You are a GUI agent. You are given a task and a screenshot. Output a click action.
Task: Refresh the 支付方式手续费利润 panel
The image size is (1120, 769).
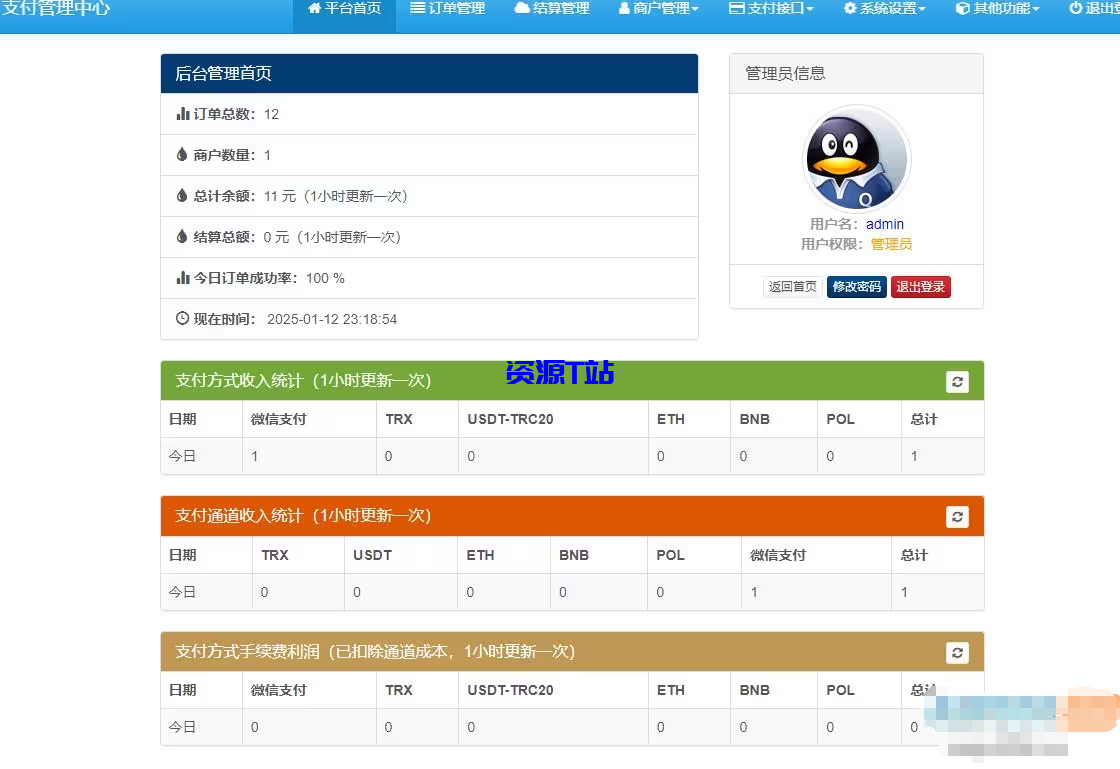pyautogui.click(x=957, y=652)
